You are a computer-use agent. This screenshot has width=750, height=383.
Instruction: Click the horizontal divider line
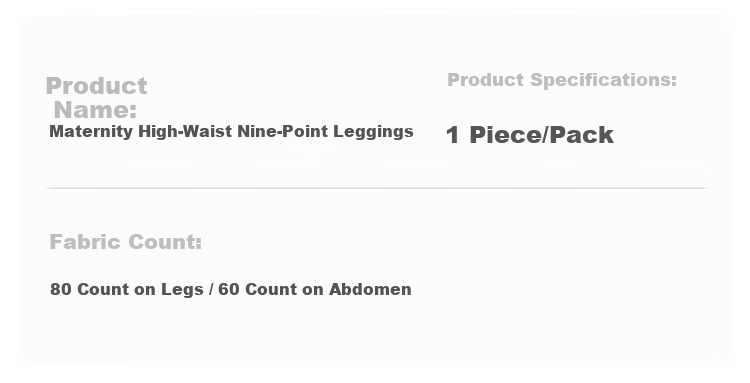376,188
